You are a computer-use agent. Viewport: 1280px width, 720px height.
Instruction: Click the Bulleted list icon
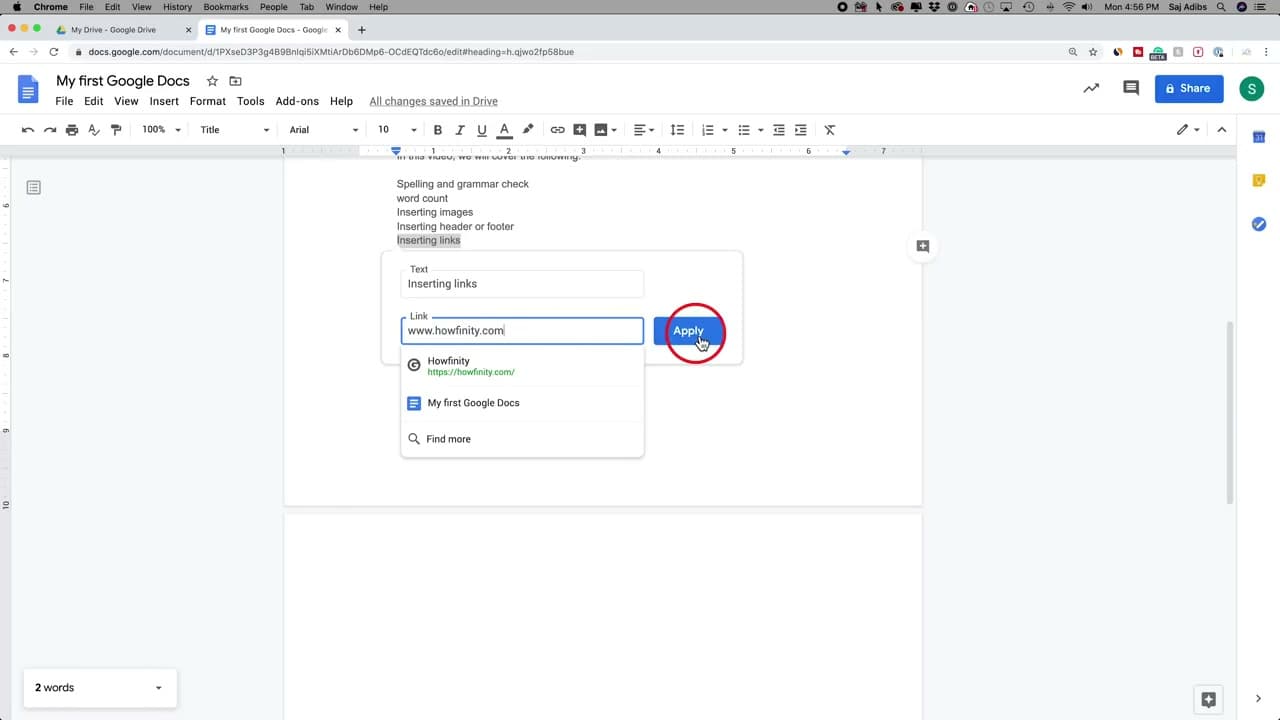(743, 130)
